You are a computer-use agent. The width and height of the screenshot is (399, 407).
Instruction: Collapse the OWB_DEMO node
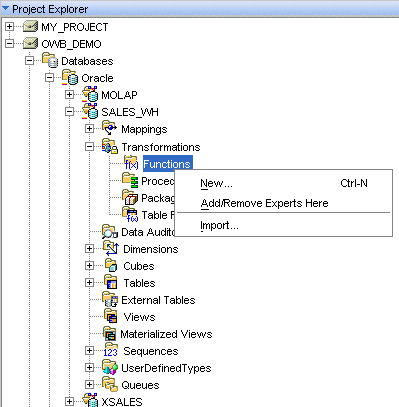(x=10, y=43)
